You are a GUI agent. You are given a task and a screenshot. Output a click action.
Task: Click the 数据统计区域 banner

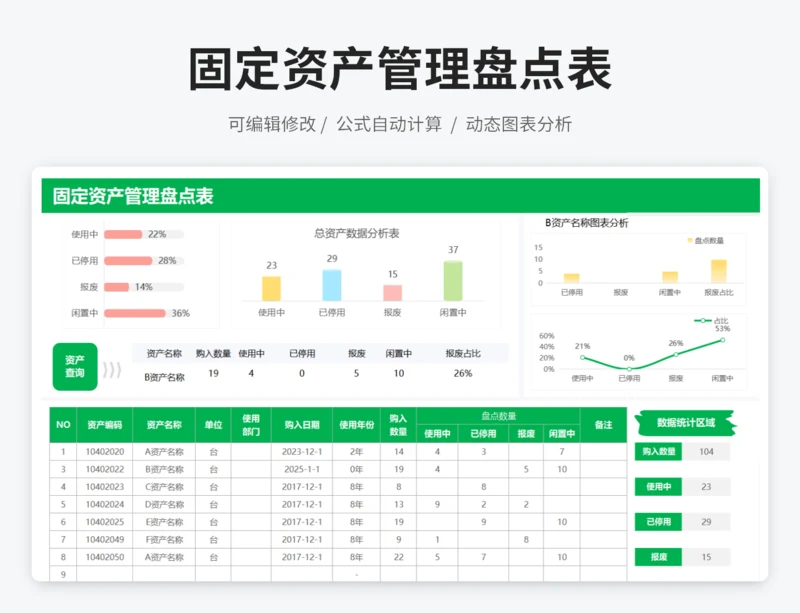[x=685, y=423]
